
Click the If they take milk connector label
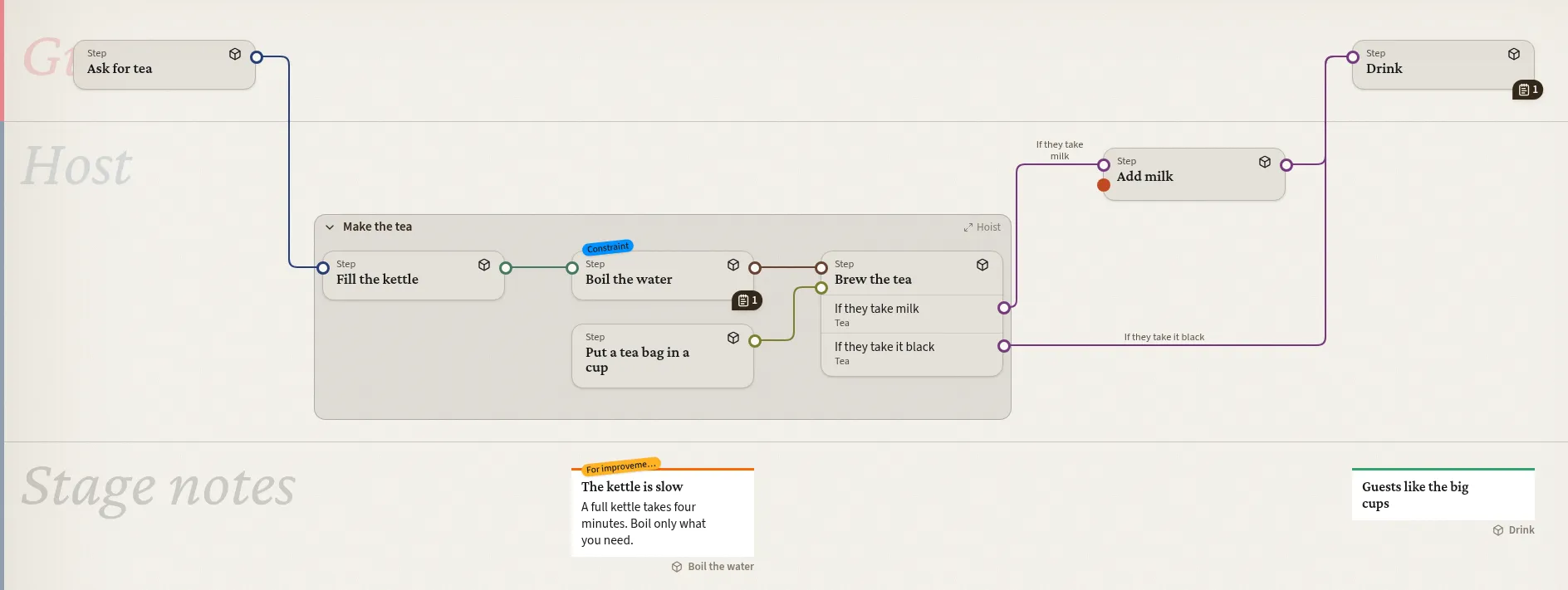pyautogui.click(x=1060, y=150)
